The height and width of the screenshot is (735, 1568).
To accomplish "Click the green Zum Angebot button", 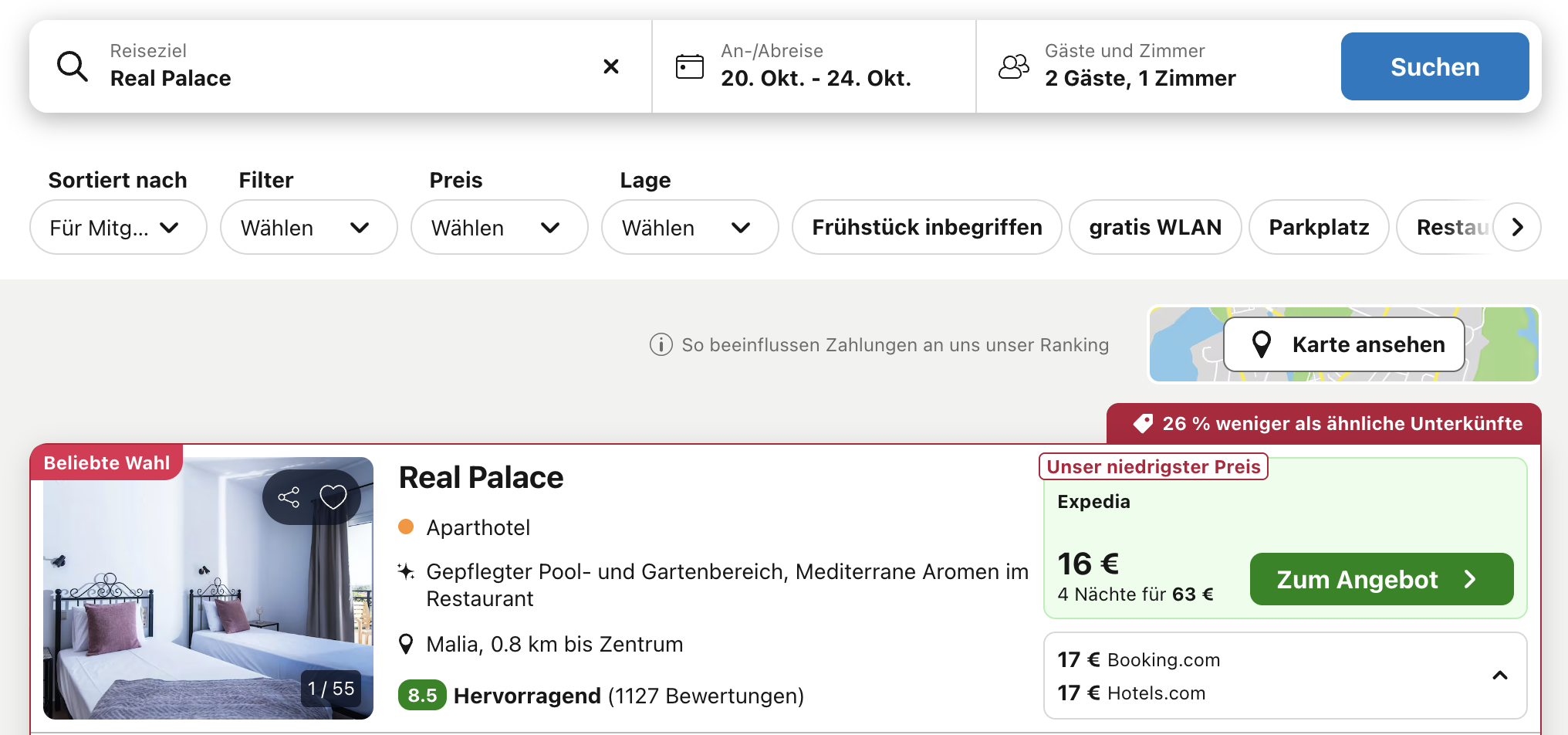I will point(1380,579).
